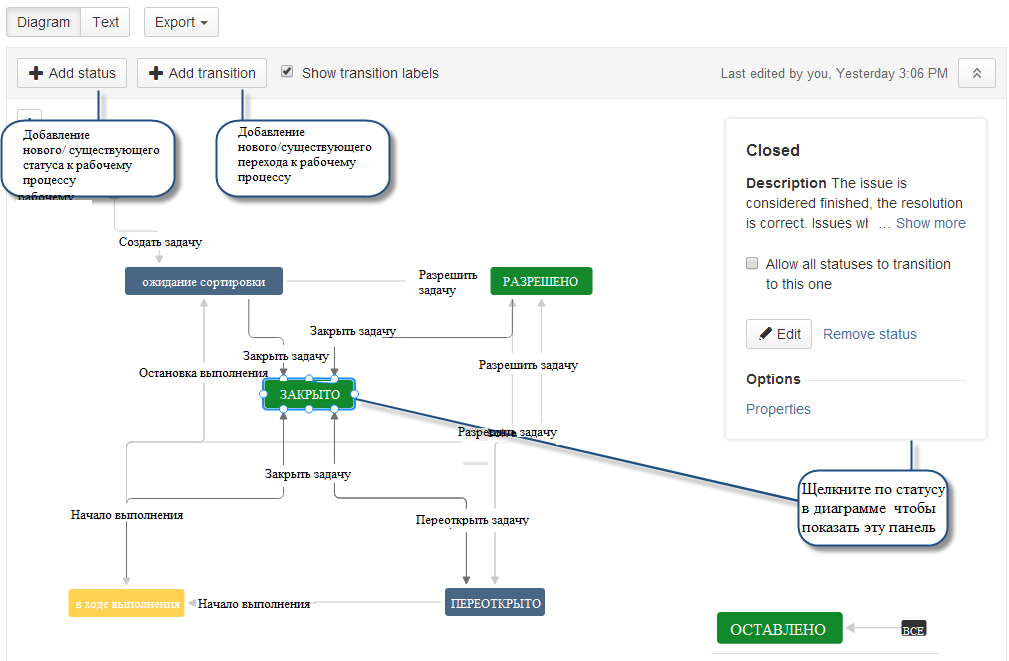This screenshot has width=1009, height=661.
Task: Enable Allow all statuses to transition checkbox
Action: point(752,264)
